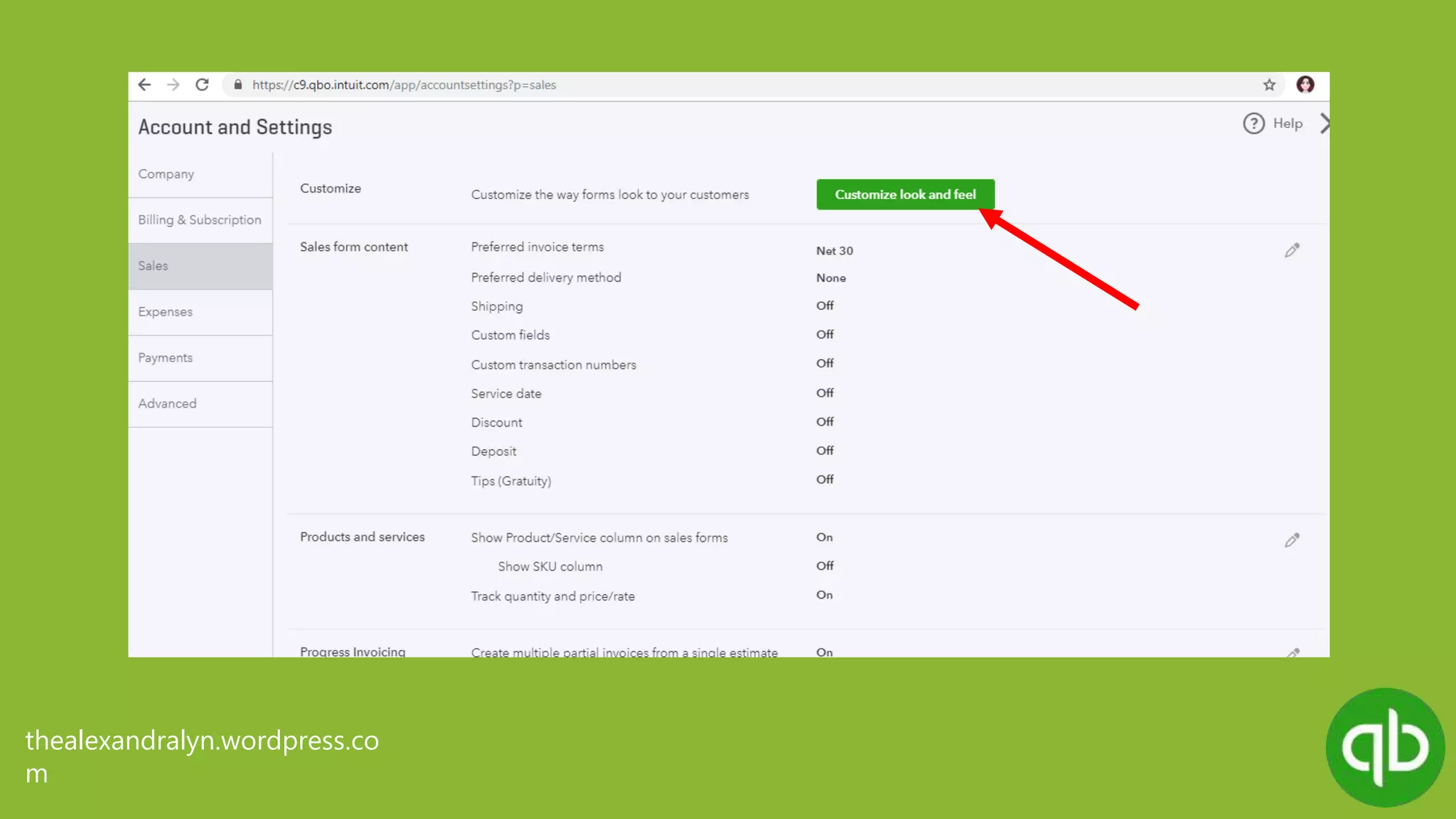
Task: Click the browser back arrow
Action: (x=144, y=85)
